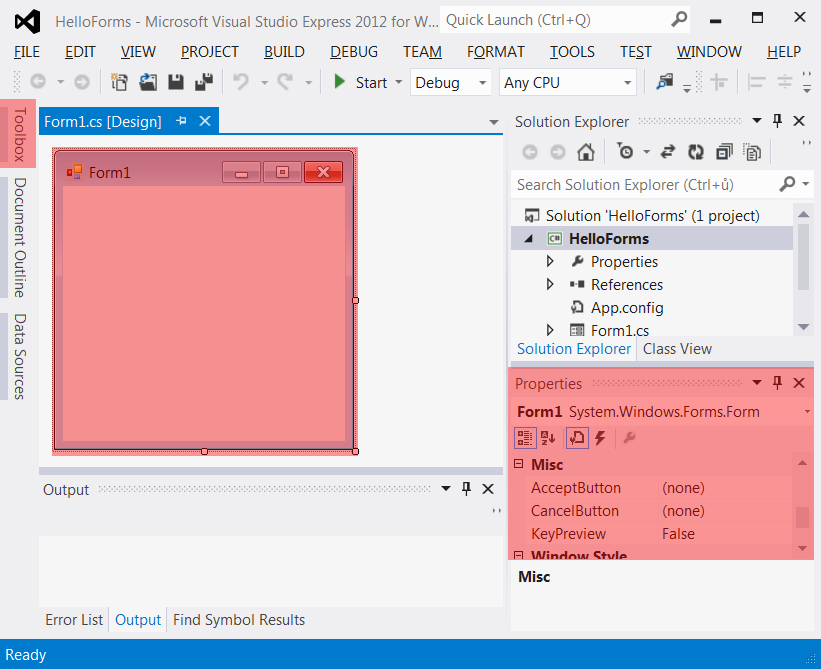Sort properties alphabetically
The height and width of the screenshot is (669, 821).
click(548, 437)
